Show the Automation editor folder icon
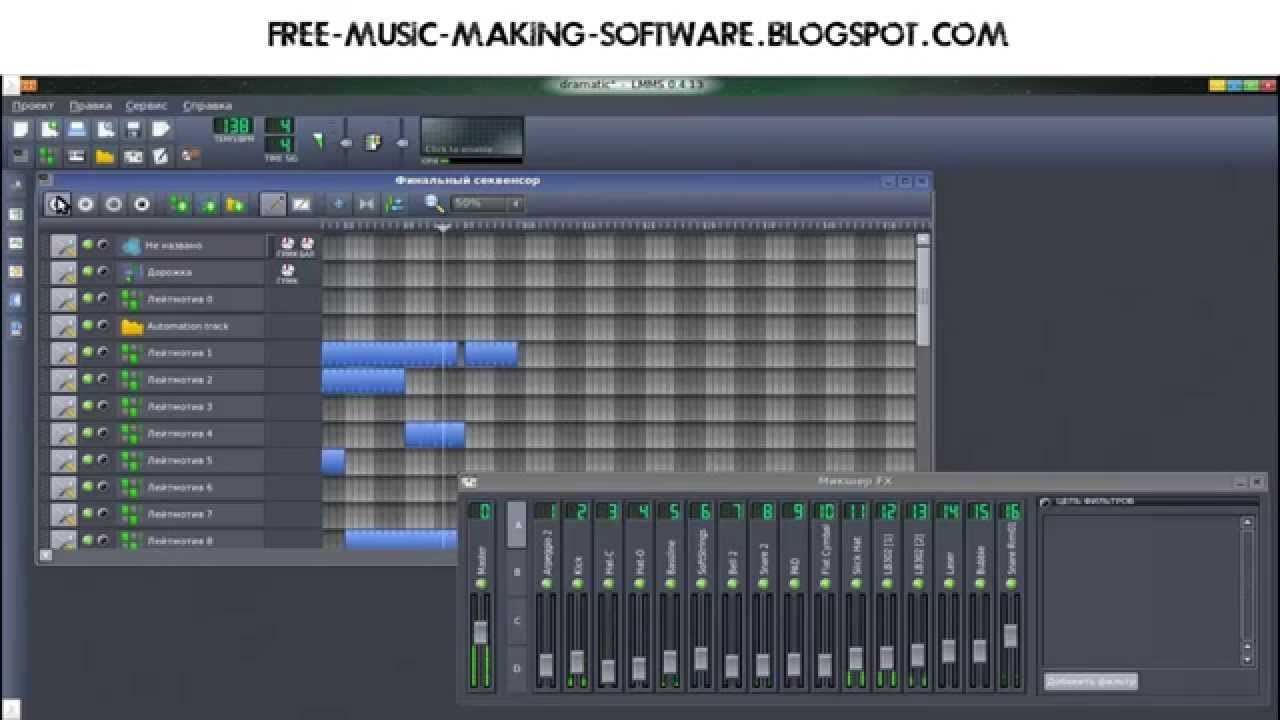The height and width of the screenshot is (720, 1280). (x=105, y=156)
